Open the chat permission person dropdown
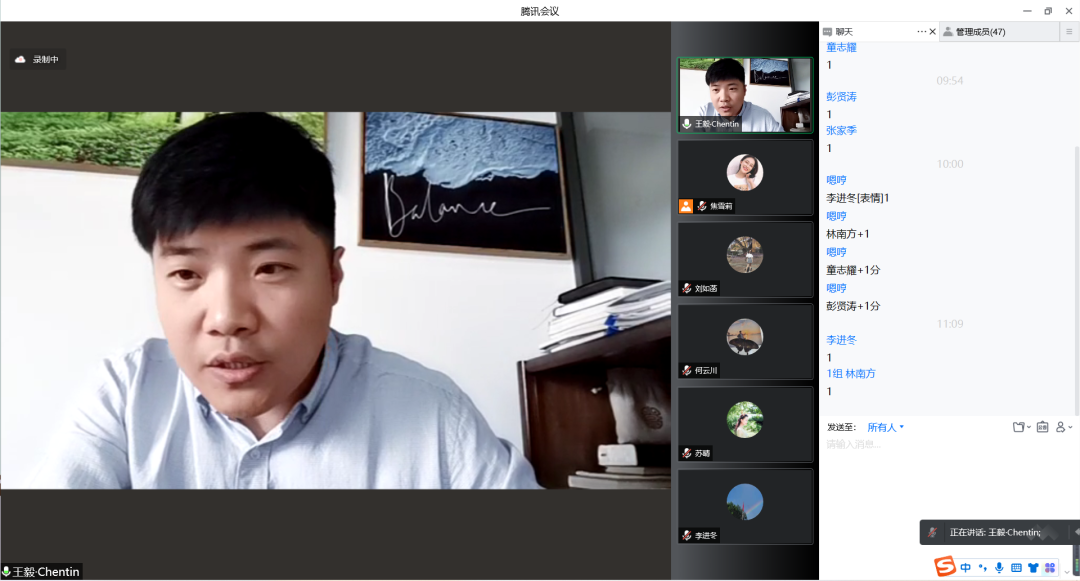Viewport: 1080px width, 581px height. point(1063,427)
